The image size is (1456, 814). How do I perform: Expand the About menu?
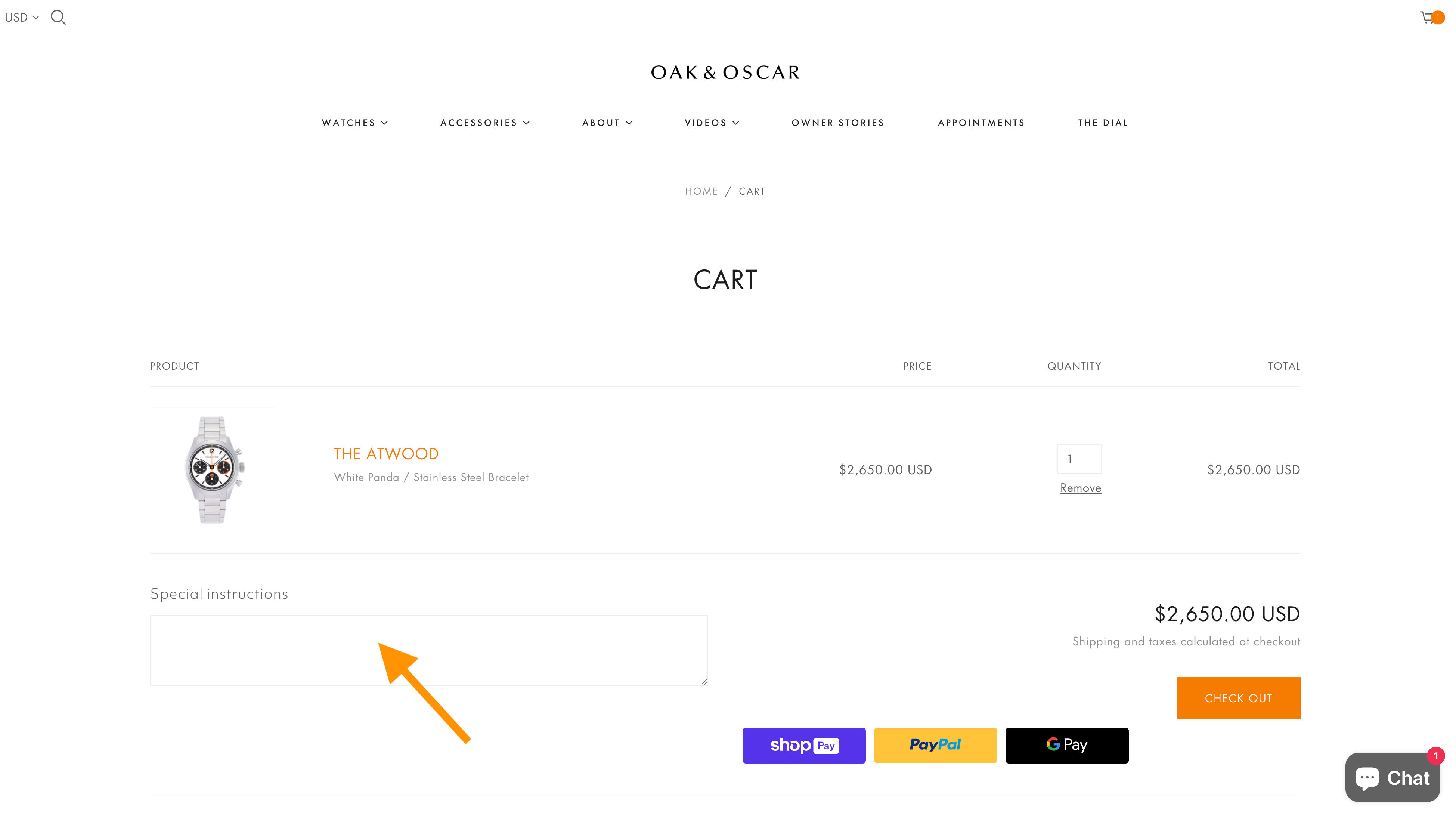[x=607, y=123]
